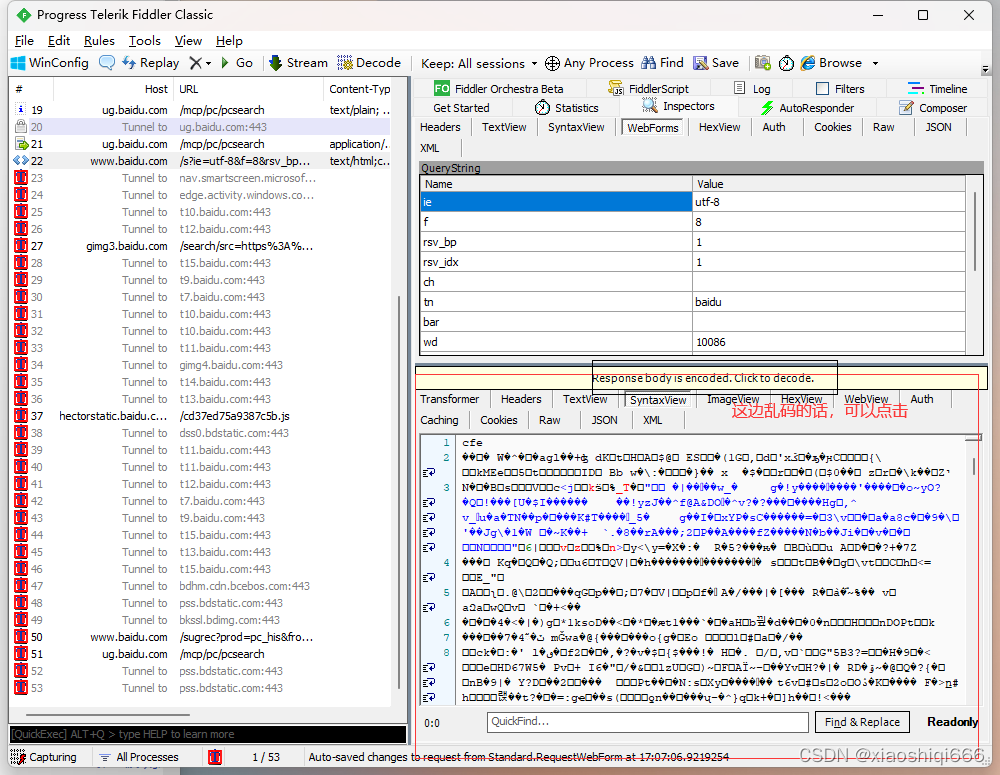Click the Any Process target icon
This screenshot has height=775, width=1000.
[x=552, y=63]
